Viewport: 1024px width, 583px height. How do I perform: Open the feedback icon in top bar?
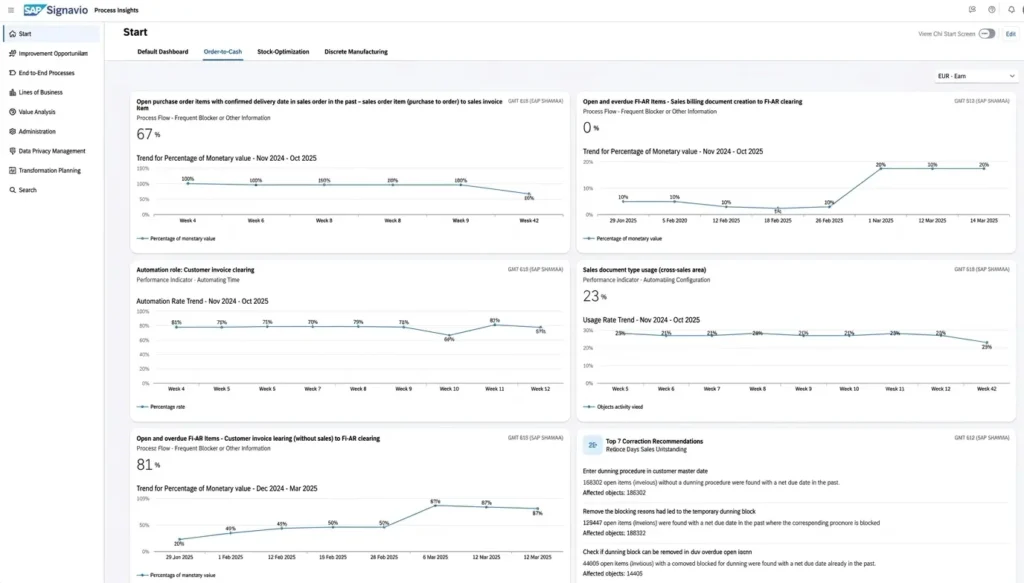coord(972,10)
